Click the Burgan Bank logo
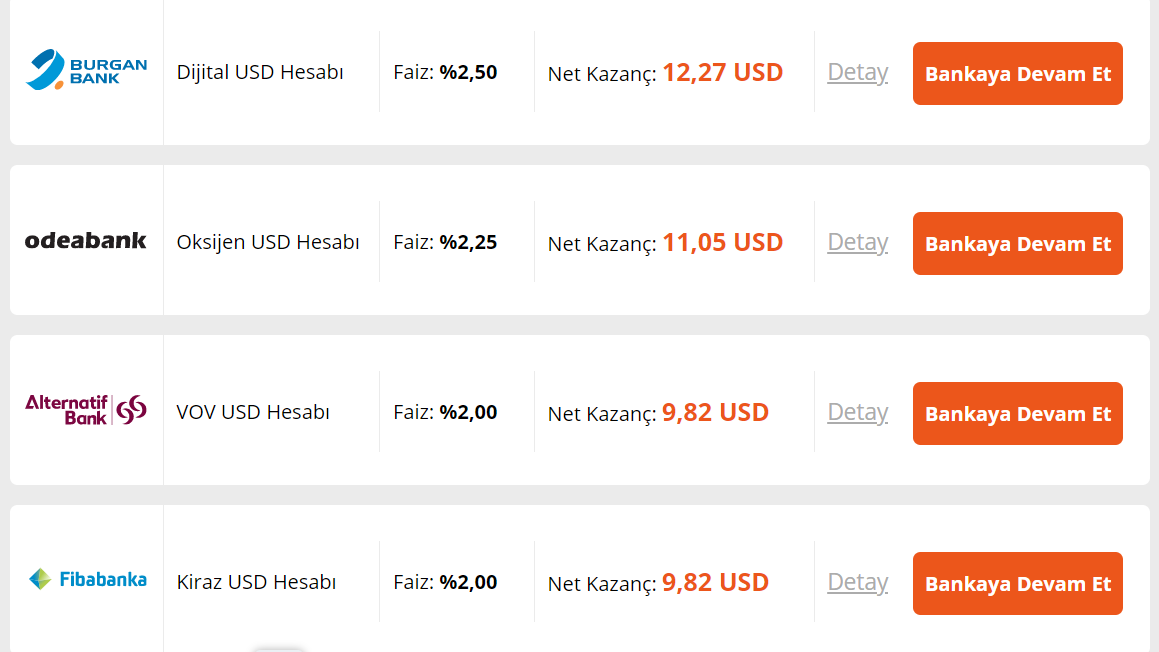 [86, 70]
